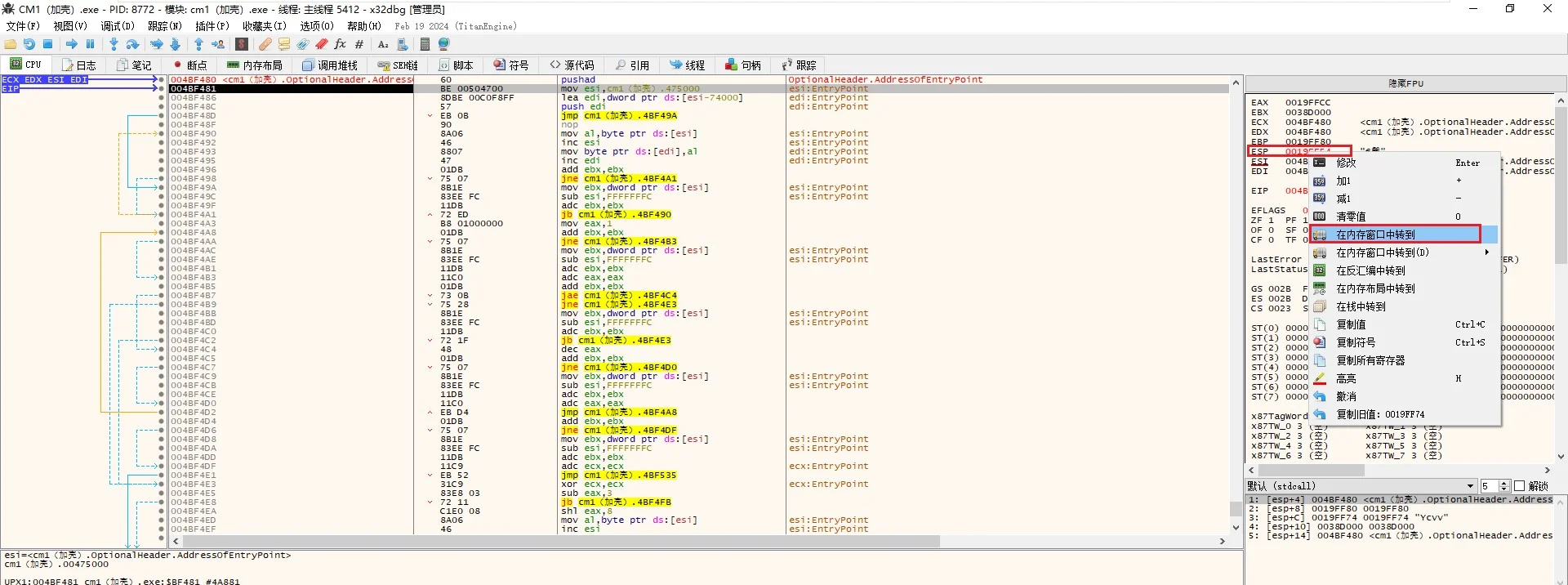Screen dimensions: 1568x585
Task: Click the trace into animated arrow icon
Action: pyautogui.click(x=157, y=44)
